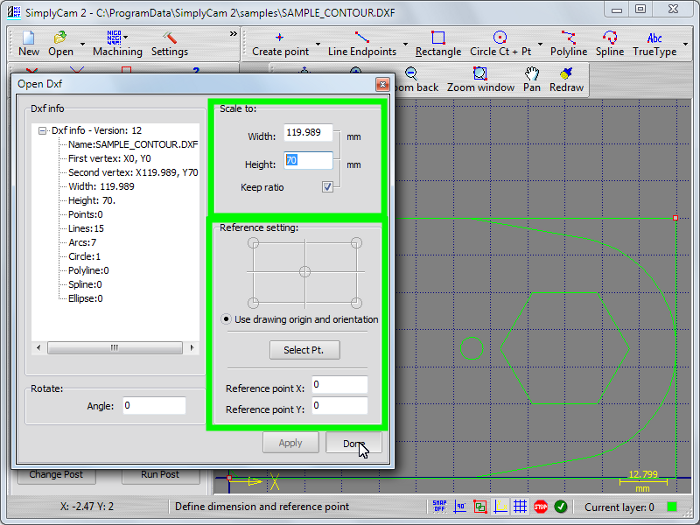Click the green current layer color swatch

point(672,507)
